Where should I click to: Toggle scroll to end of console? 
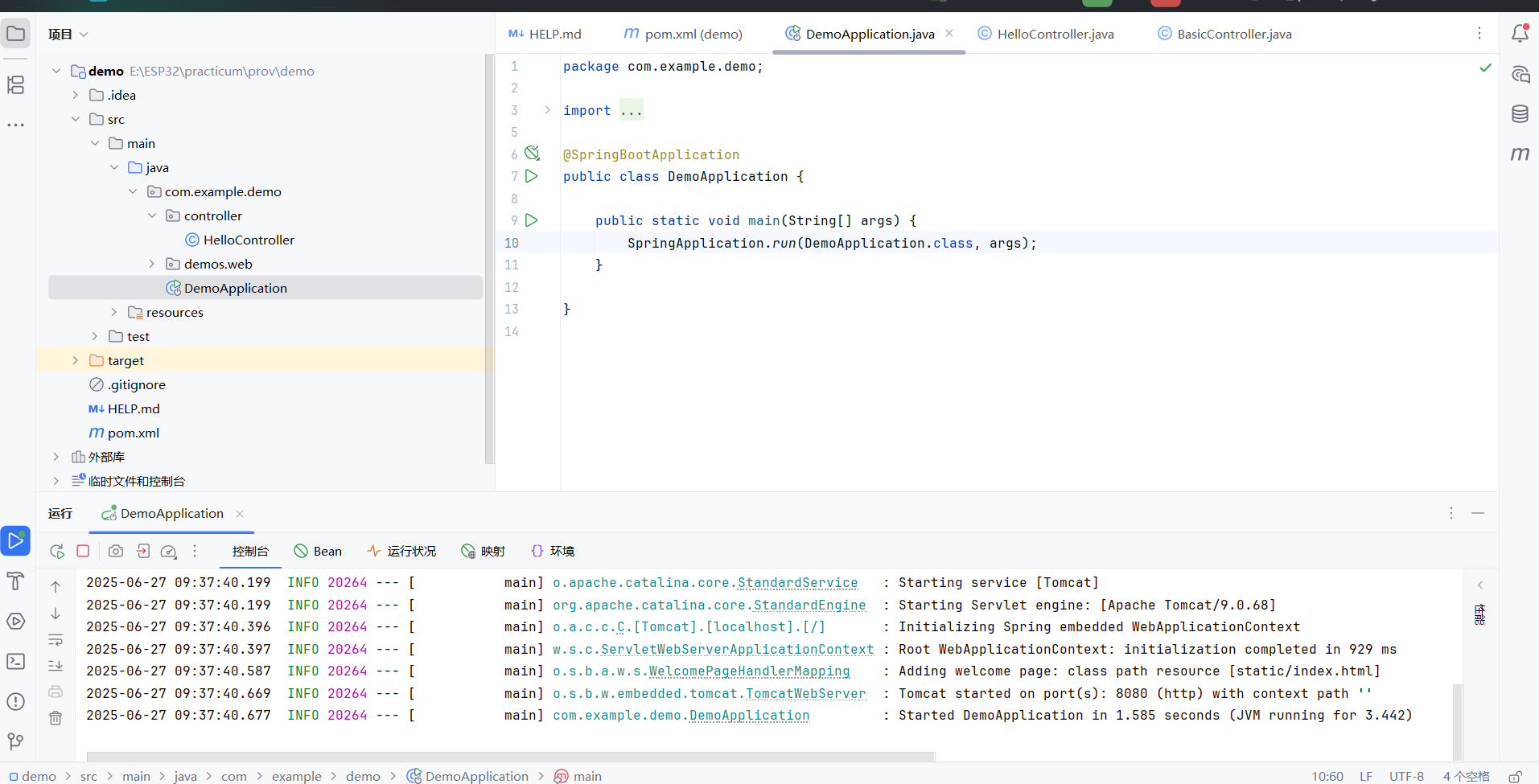click(56, 666)
